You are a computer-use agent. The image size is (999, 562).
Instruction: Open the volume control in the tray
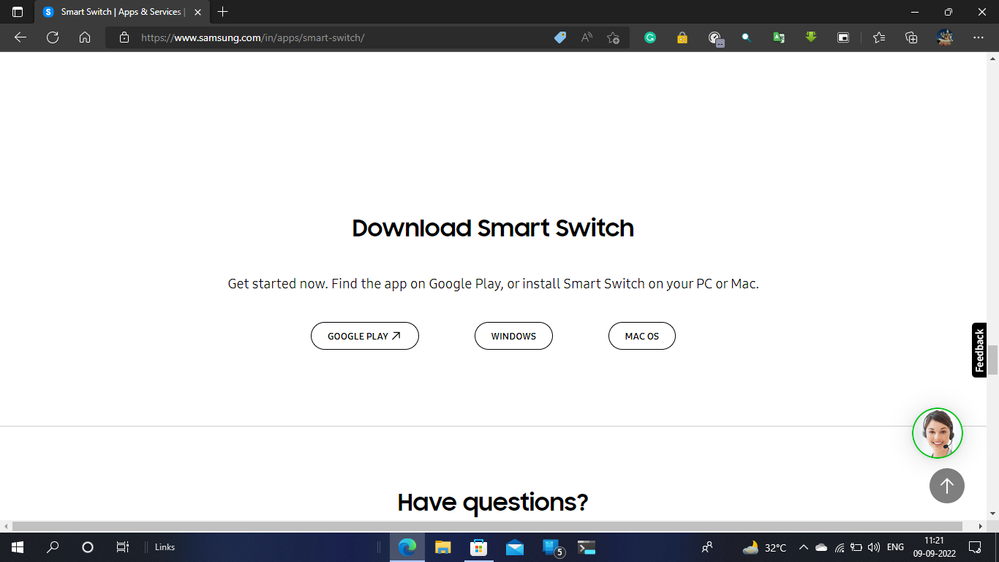(874, 547)
